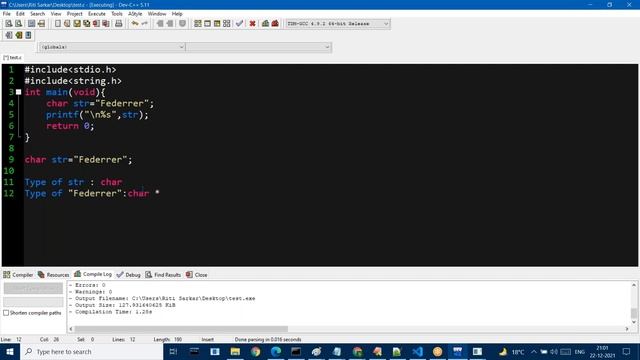Toggle Shorten compiler paths checkbox

point(6,313)
